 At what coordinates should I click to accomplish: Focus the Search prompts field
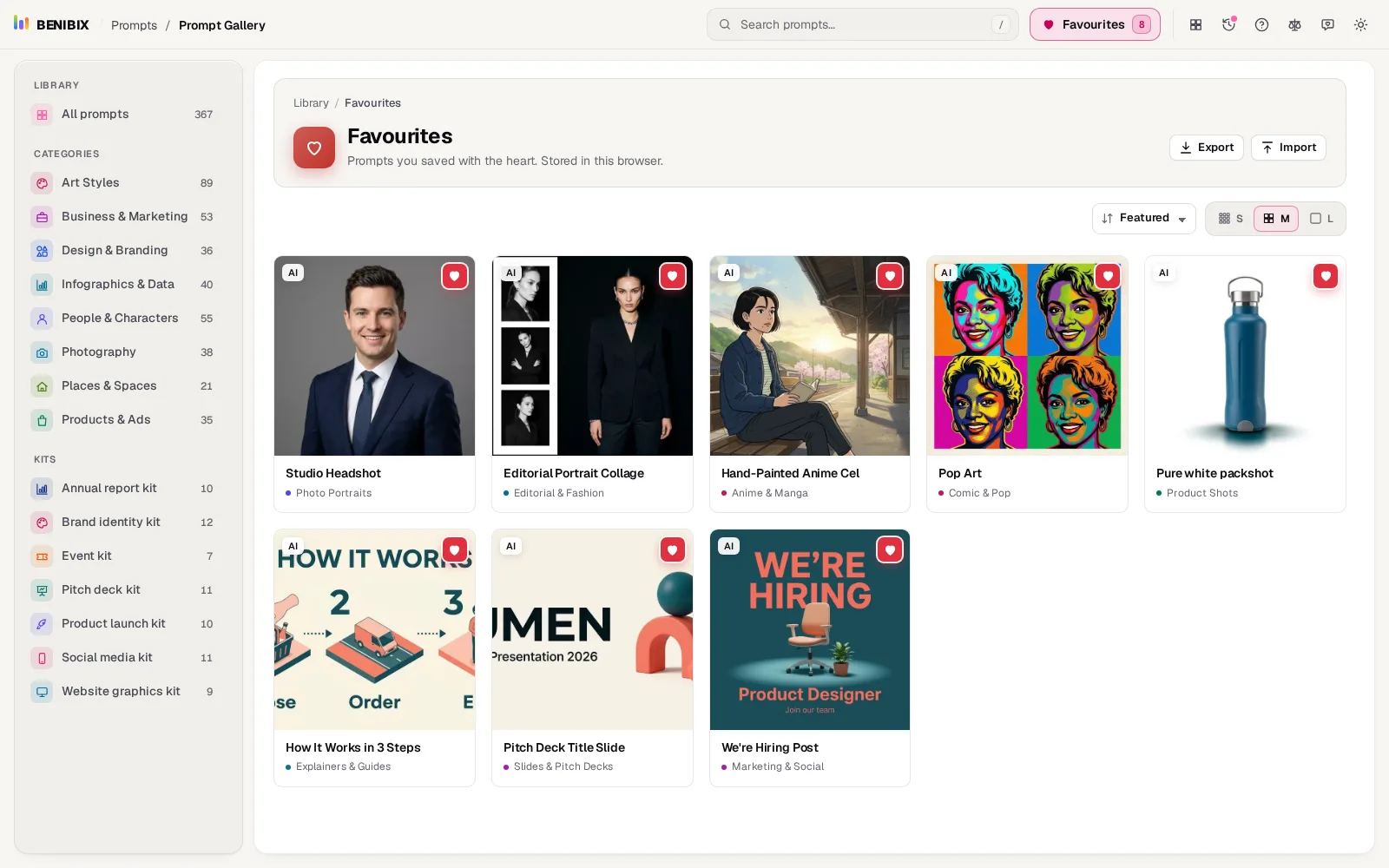point(862,24)
